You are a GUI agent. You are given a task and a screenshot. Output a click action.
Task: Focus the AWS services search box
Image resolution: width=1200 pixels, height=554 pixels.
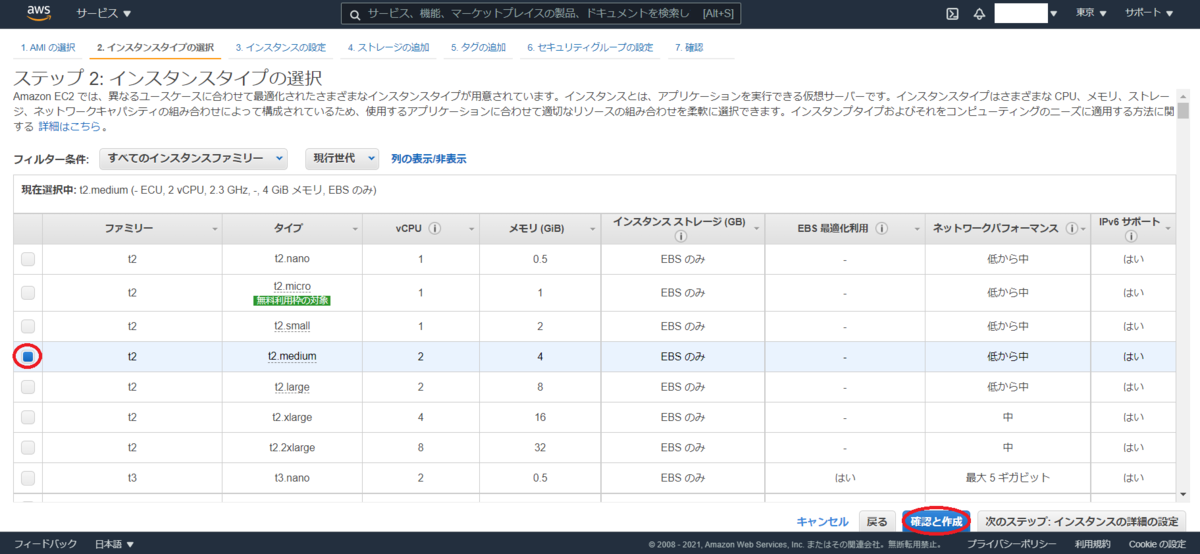[x=542, y=14]
